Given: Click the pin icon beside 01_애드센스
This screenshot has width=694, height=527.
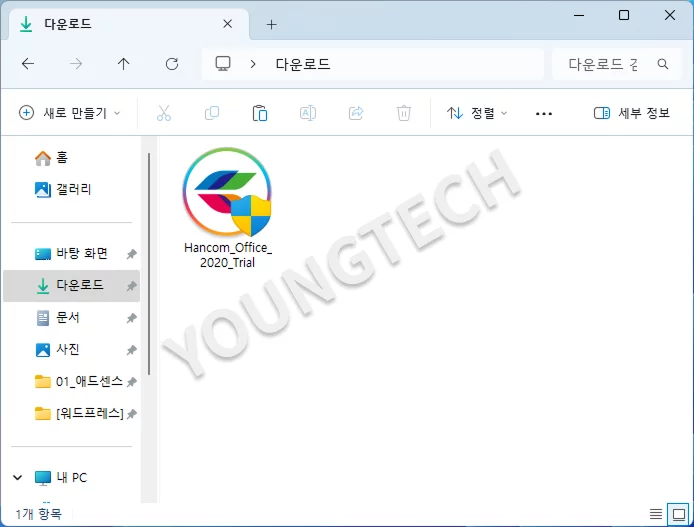Looking at the screenshot, I should 131,382.
